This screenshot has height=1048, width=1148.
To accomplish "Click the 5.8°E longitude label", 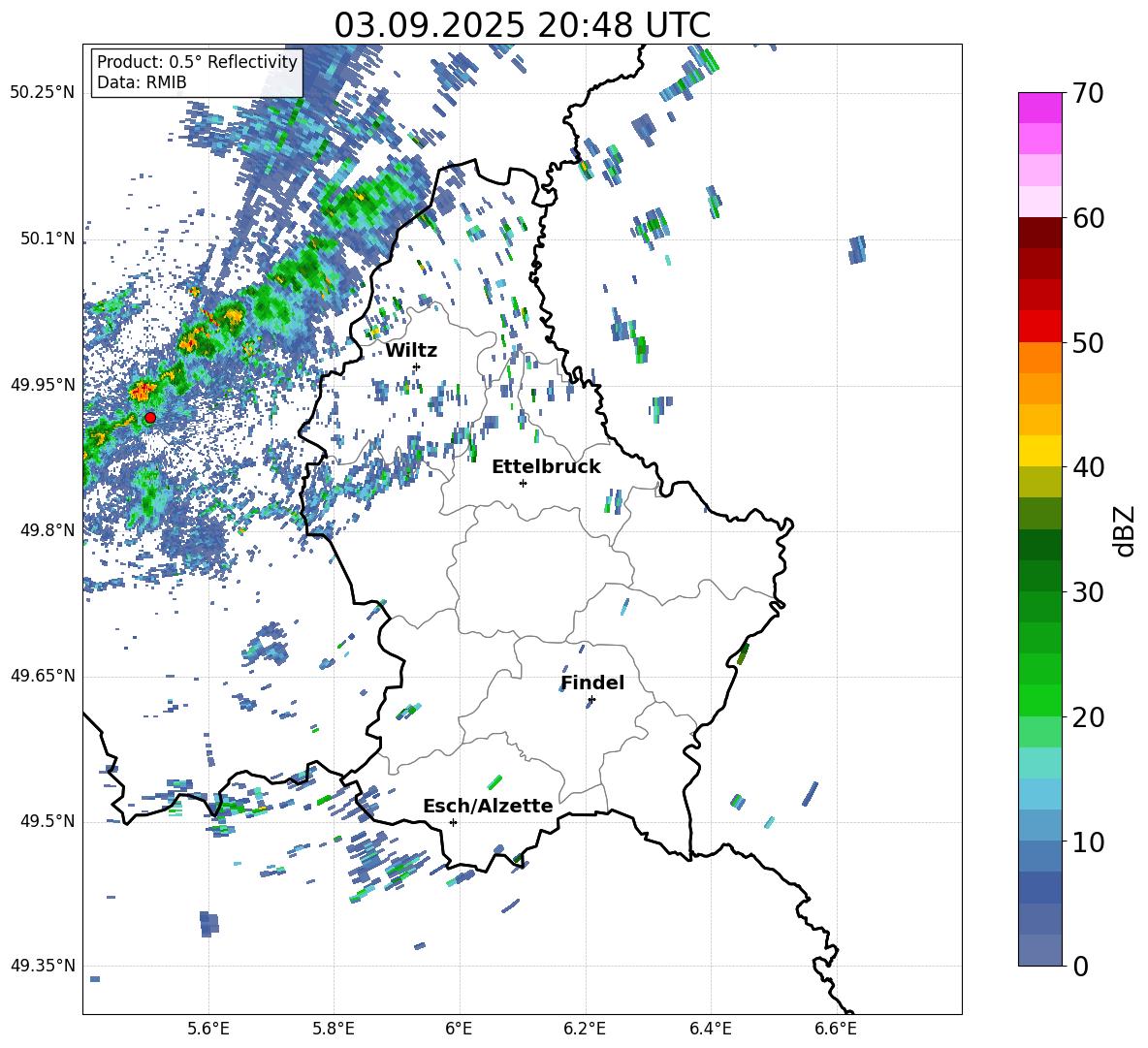I will [334, 1029].
